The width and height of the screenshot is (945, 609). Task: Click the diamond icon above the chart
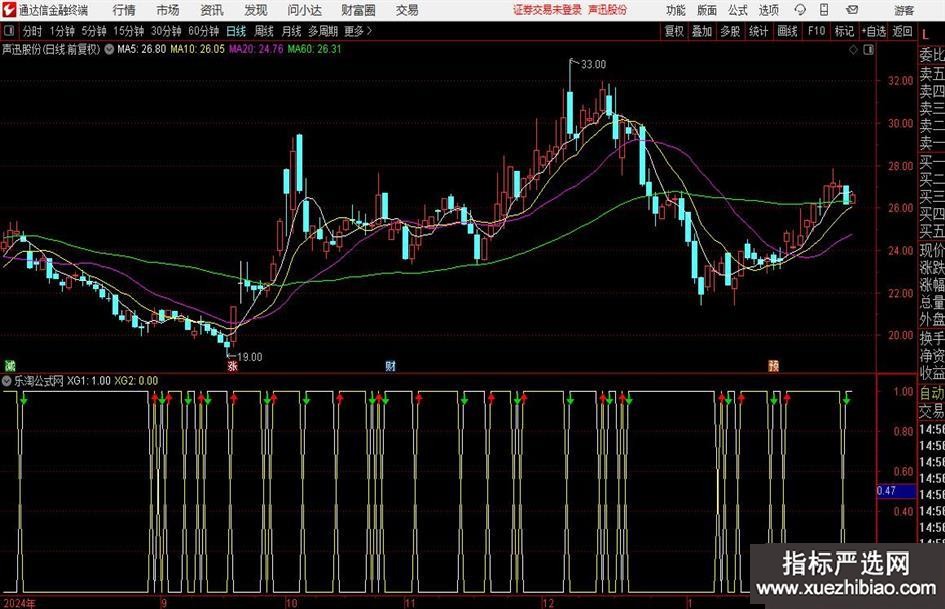click(853, 50)
